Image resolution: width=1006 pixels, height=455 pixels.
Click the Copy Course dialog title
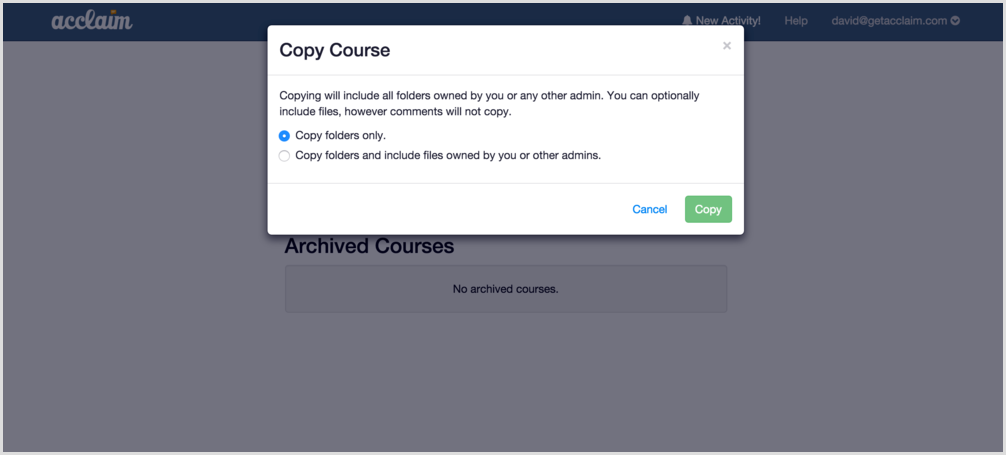coord(334,50)
